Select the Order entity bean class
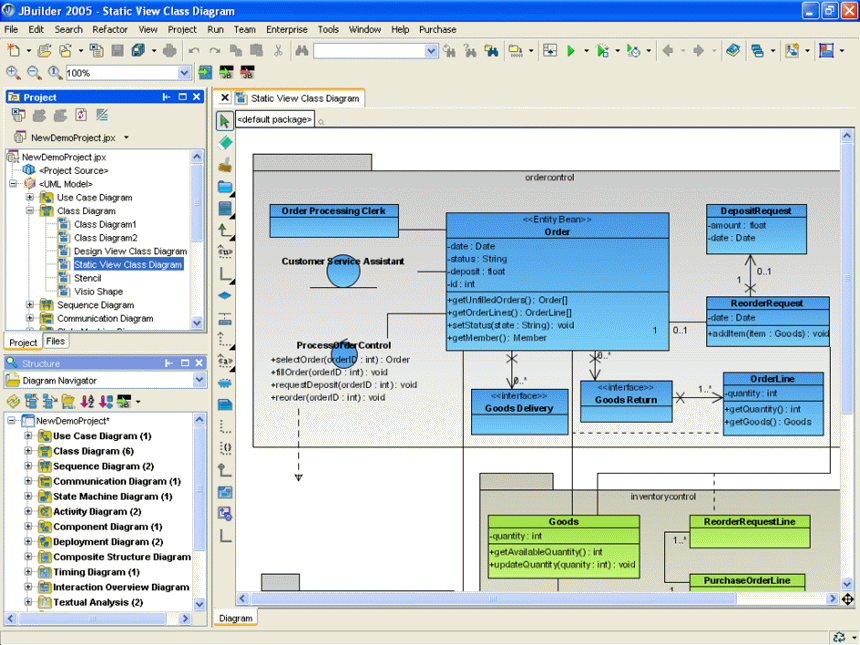 coord(557,281)
